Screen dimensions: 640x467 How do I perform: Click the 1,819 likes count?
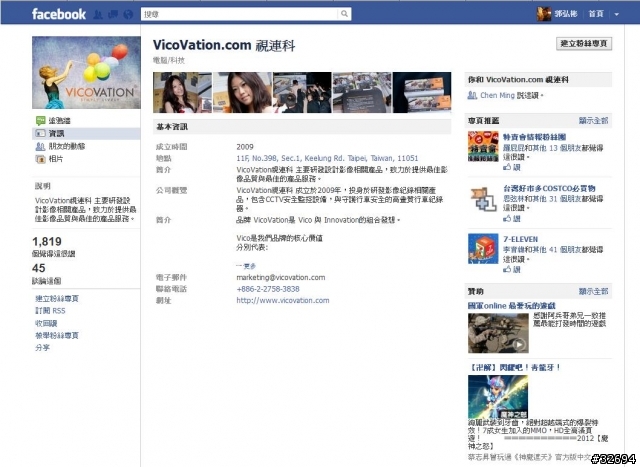click(47, 241)
